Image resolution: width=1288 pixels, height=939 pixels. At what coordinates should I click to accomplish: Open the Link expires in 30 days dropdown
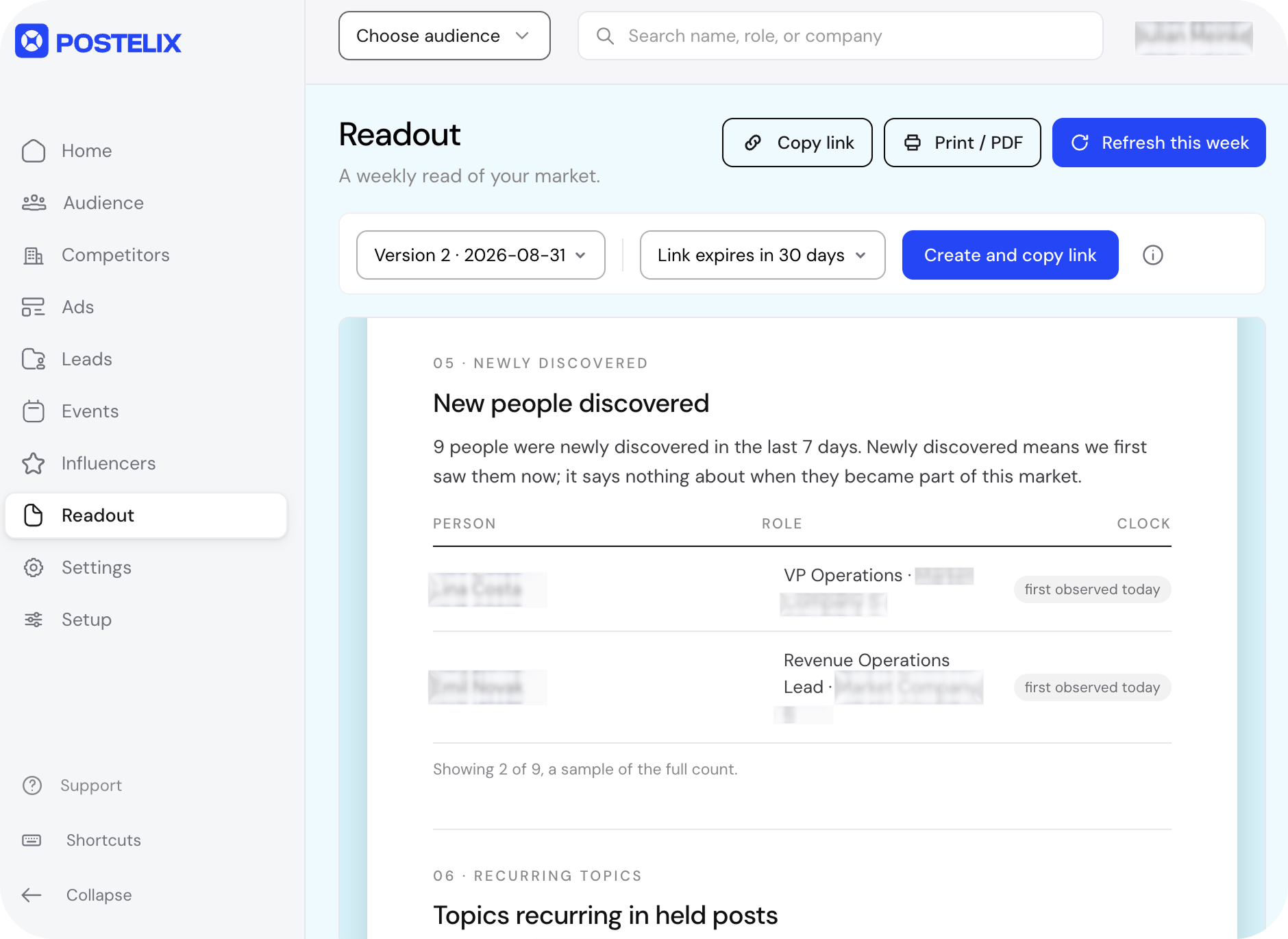pyautogui.click(x=763, y=255)
